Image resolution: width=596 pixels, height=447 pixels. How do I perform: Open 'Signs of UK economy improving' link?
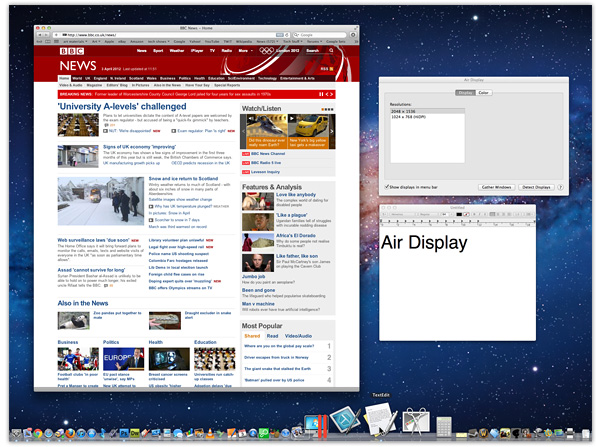tap(139, 146)
